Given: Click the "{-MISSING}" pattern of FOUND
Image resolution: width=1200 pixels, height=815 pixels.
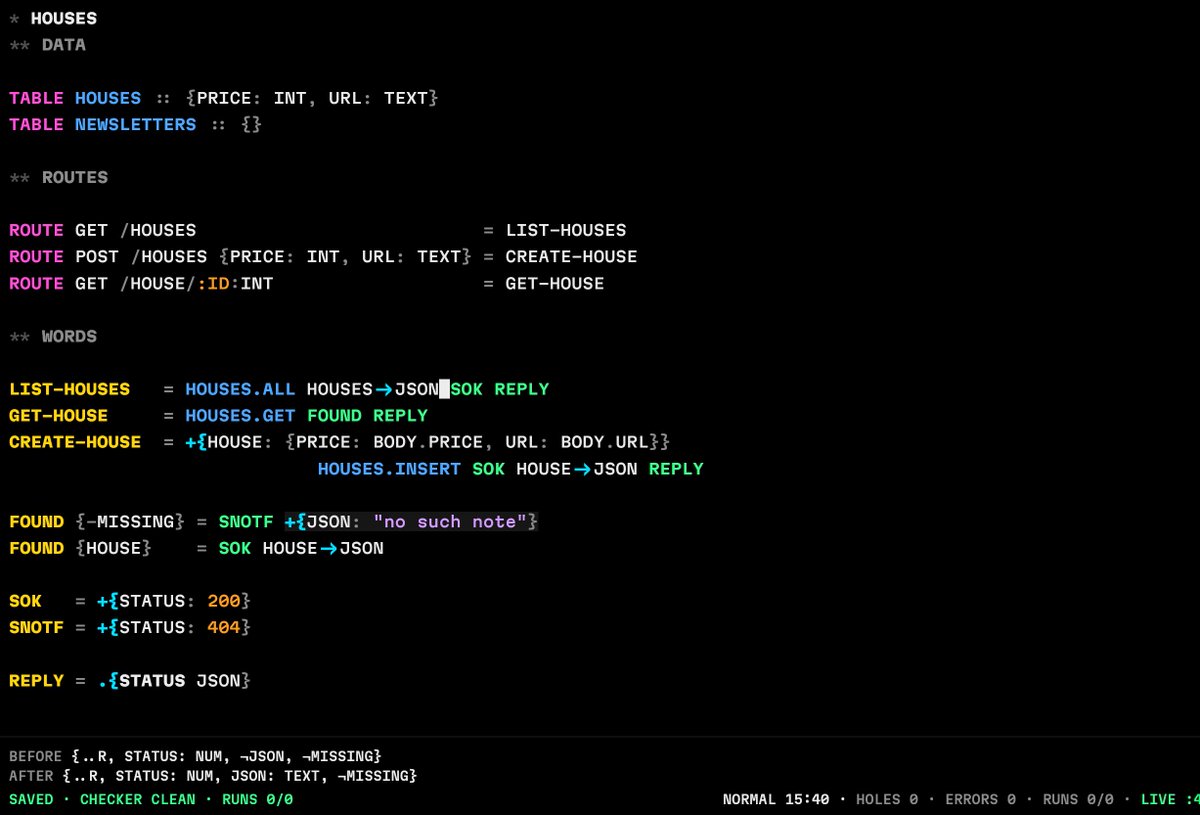Looking at the screenshot, I should click(130, 521).
